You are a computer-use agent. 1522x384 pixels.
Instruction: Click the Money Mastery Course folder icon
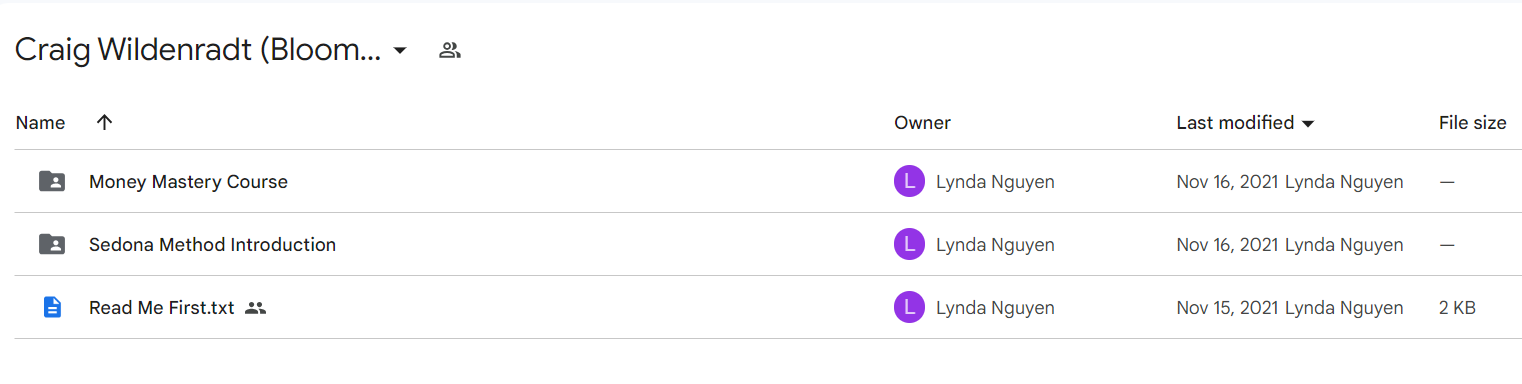(x=52, y=181)
